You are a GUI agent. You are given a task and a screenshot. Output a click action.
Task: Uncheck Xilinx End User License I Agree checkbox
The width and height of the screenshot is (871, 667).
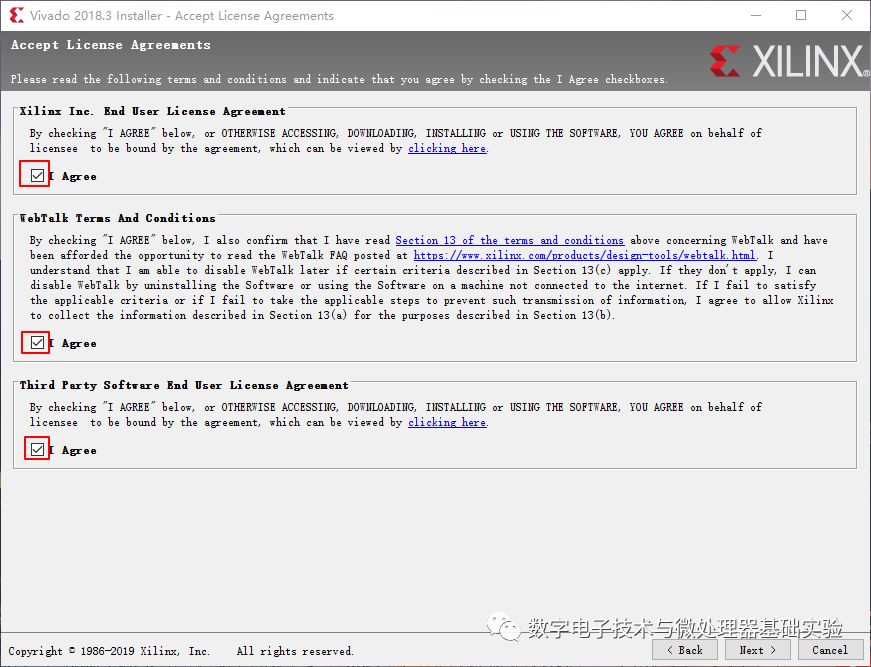point(37,176)
